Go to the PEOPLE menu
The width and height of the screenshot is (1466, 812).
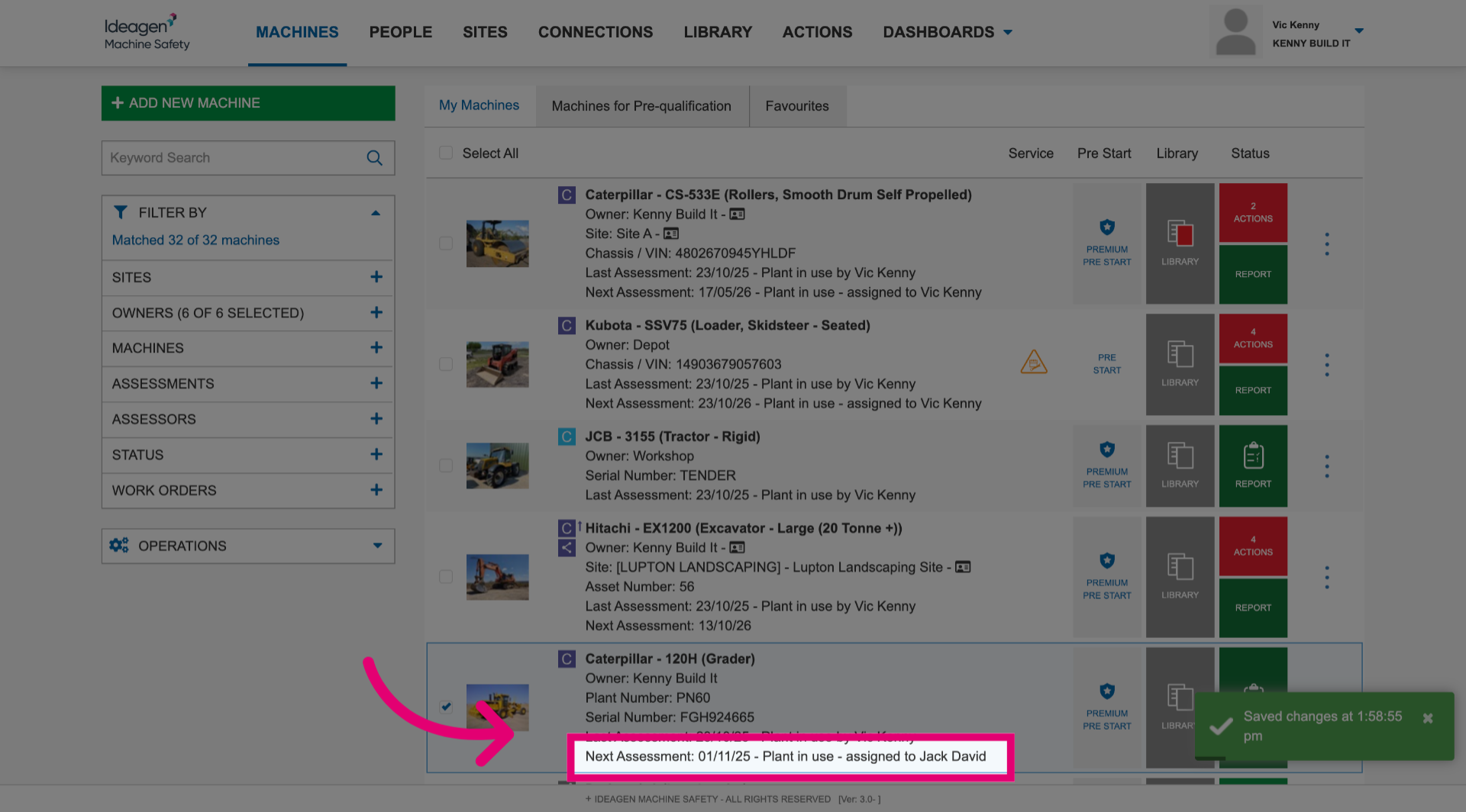pyautogui.click(x=401, y=32)
